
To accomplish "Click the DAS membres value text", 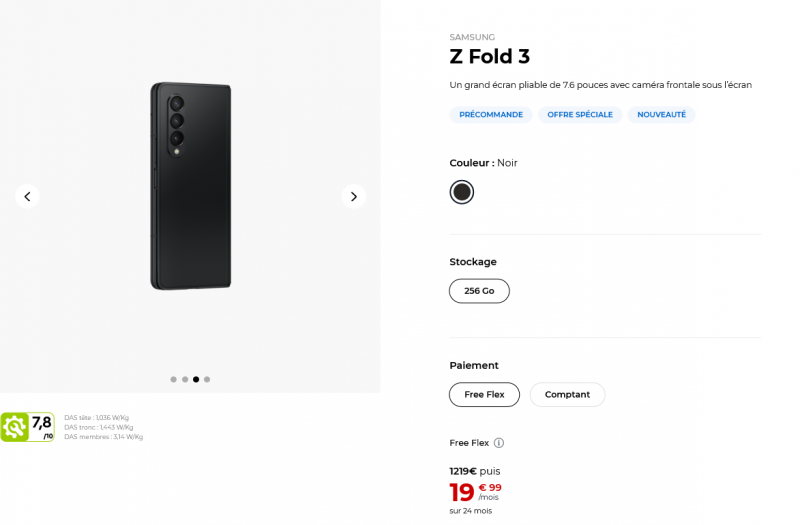I will (103, 437).
